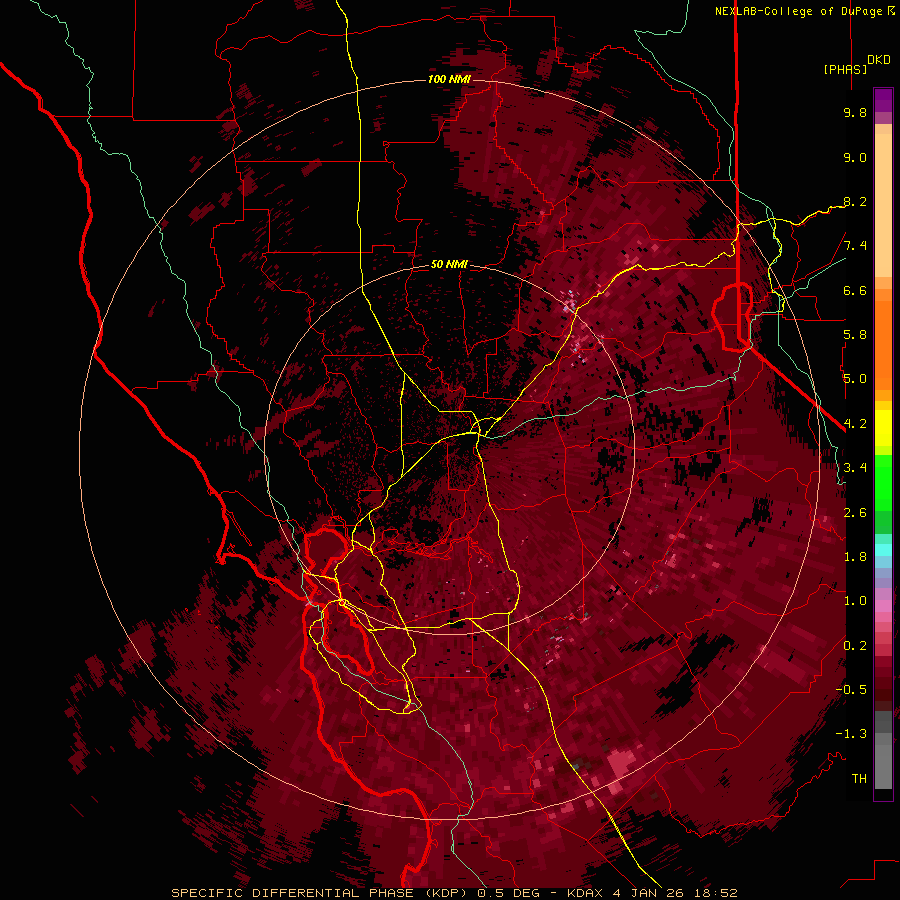This screenshot has height=900, width=900.
Task: Pick the pink segment of the color bar
Action: tap(883, 606)
